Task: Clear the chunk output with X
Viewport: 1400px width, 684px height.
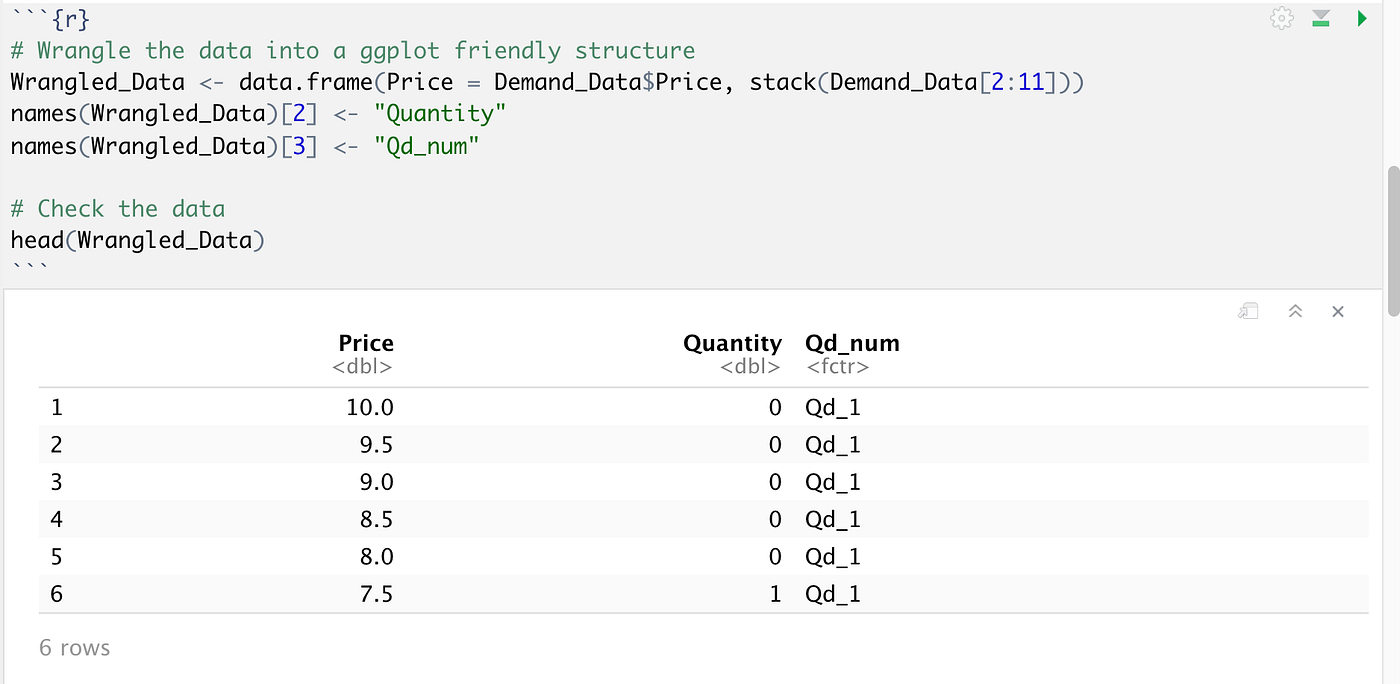Action: click(x=1338, y=312)
